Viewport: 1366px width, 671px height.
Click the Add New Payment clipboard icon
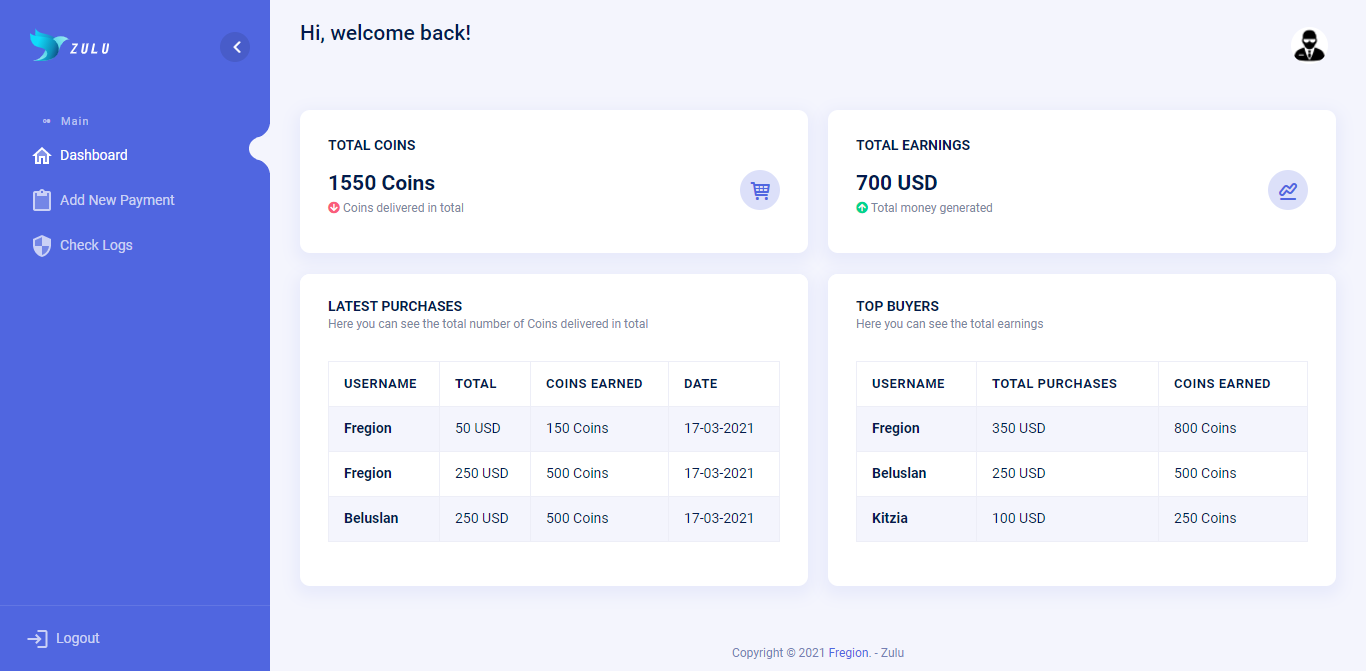tap(41, 200)
